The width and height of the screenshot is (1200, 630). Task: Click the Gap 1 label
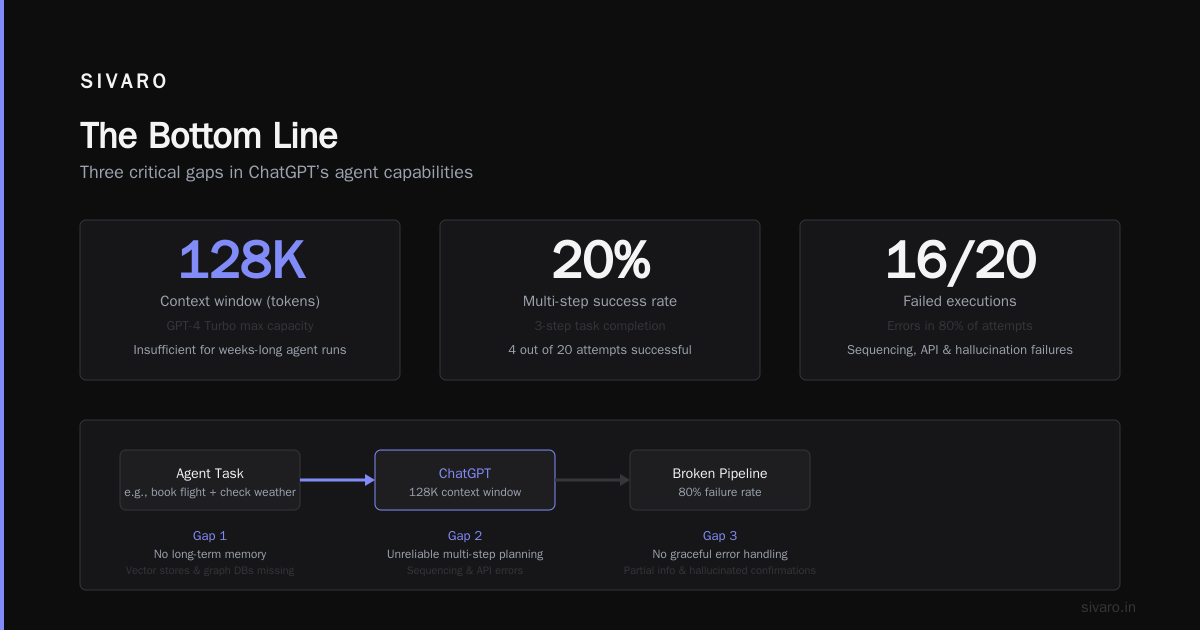pyautogui.click(x=210, y=536)
